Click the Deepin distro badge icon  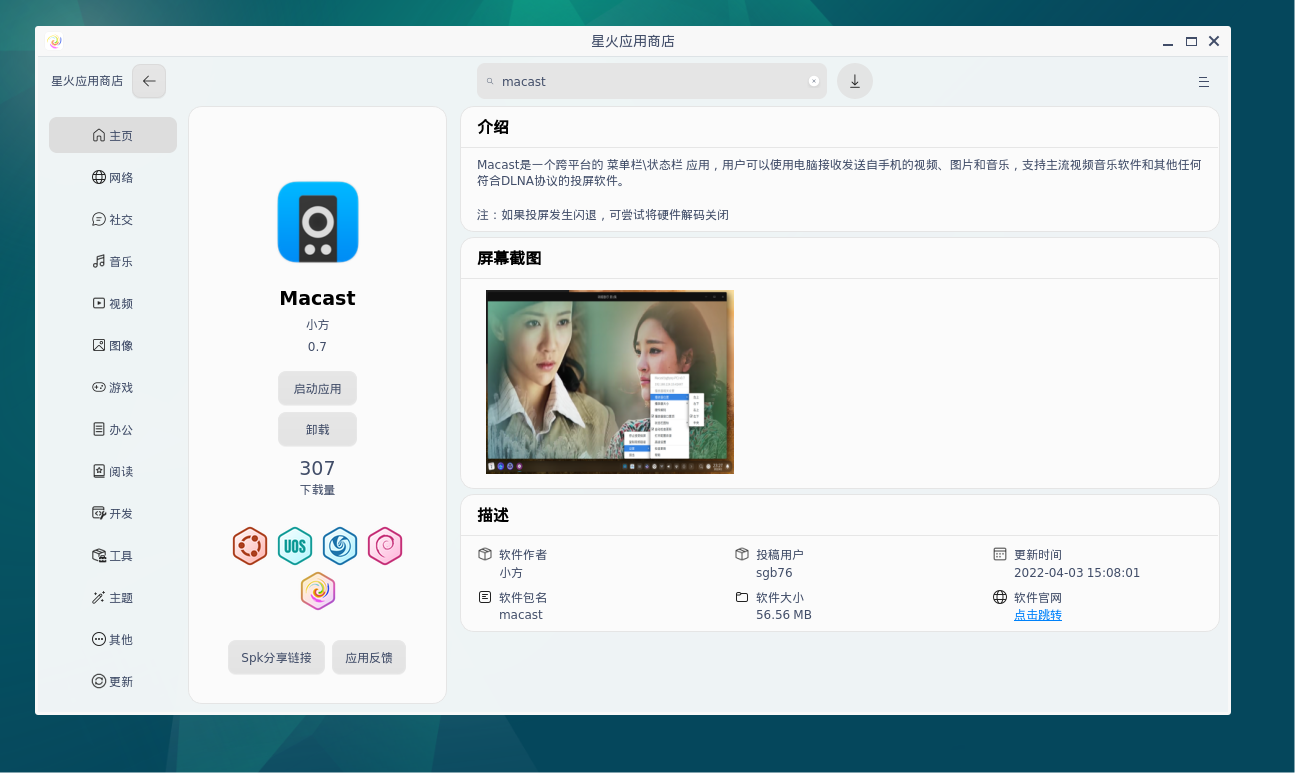click(x=340, y=546)
